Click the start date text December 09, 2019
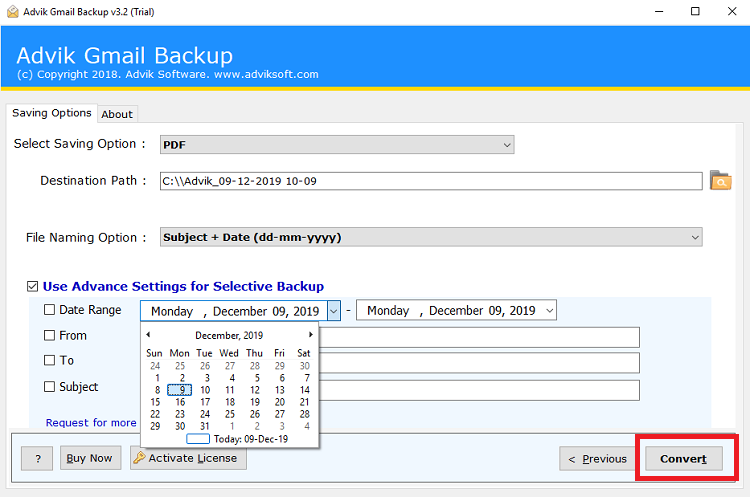Screen dimensions: 750x497 (x=266, y=311)
